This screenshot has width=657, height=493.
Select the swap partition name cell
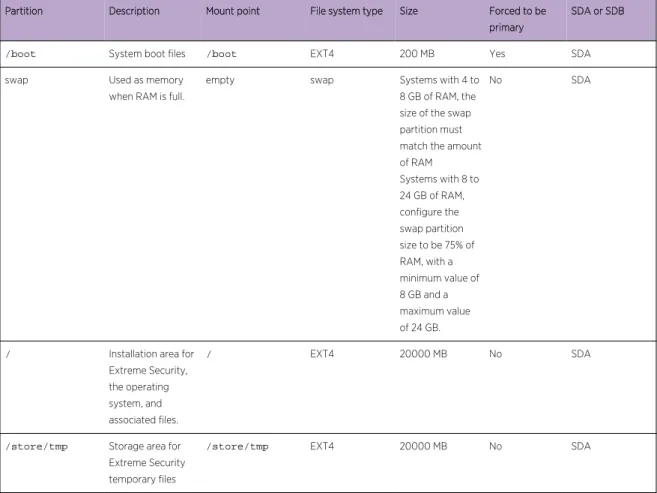tap(16, 80)
